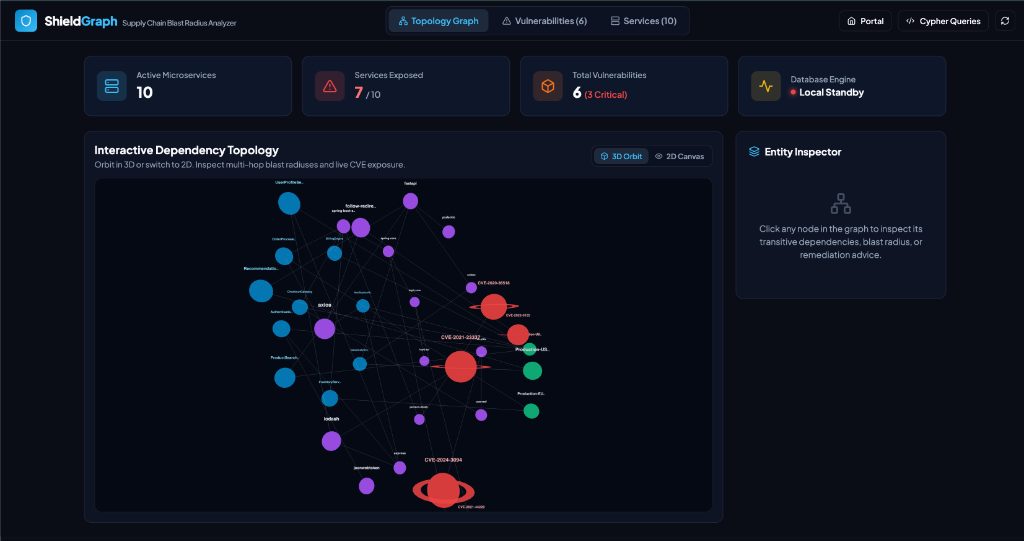Viewport: 1024px width, 541px height.
Task: Click the Total Vulnerabilities cube icon
Action: (548, 86)
